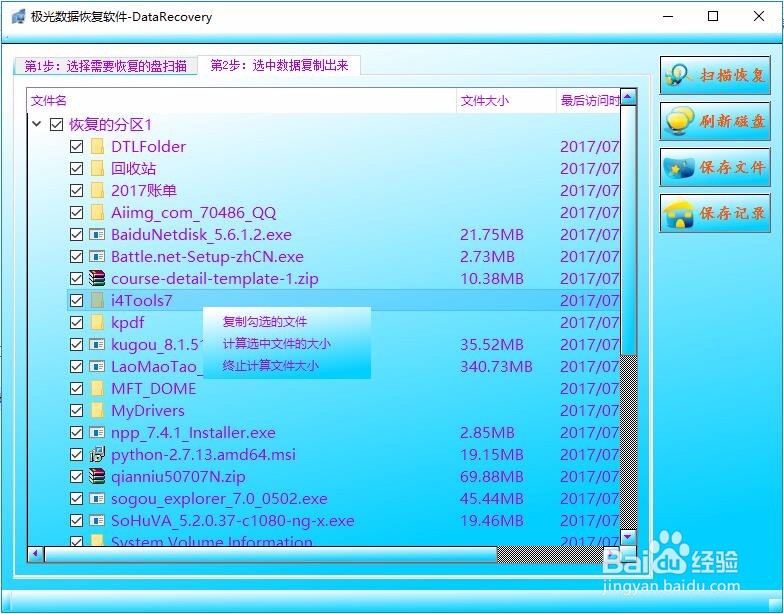Click the npp installer exe icon
The width and height of the screenshot is (784, 614).
pyautogui.click(x=97, y=432)
